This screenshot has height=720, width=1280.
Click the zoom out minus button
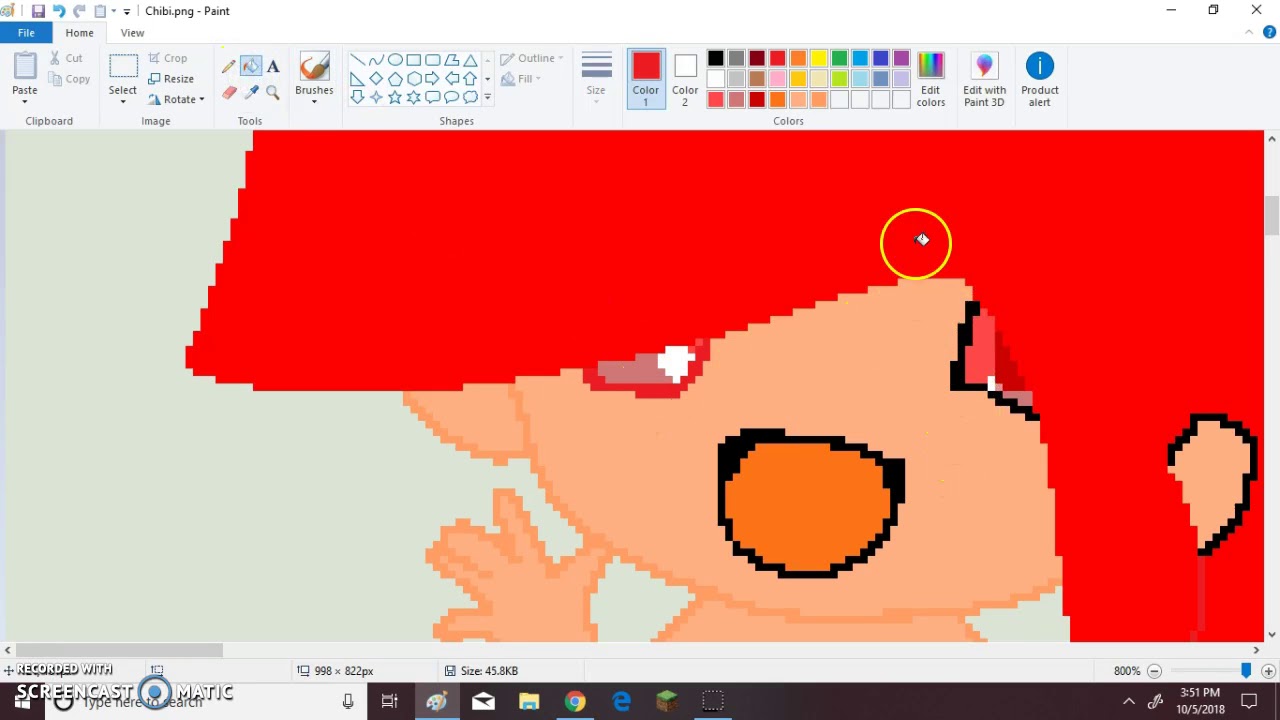tap(1154, 671)
